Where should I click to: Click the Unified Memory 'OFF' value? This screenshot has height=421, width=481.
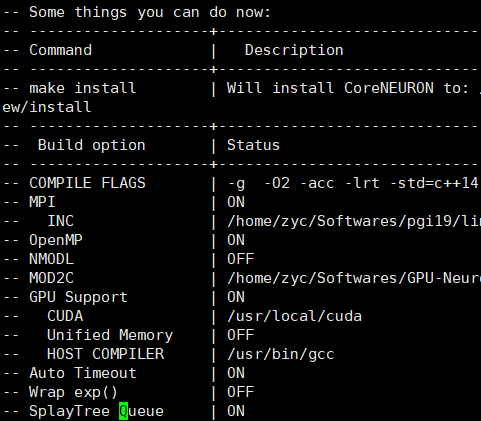[241, 335]
